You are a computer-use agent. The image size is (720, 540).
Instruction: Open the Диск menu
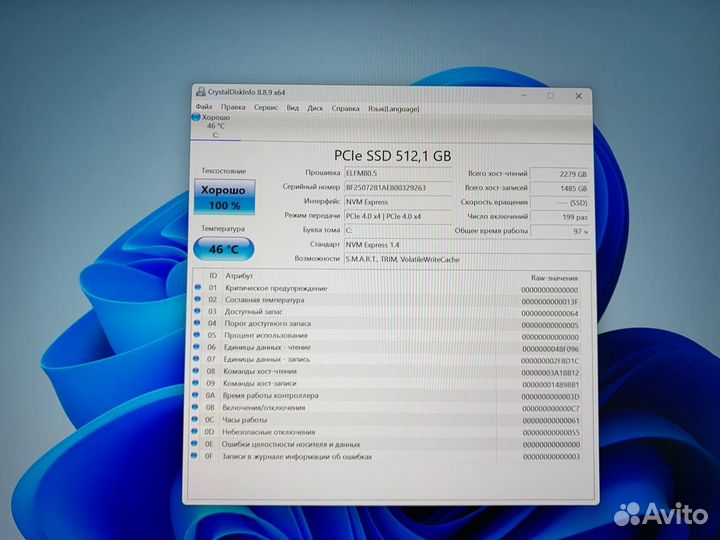[315, 108]
